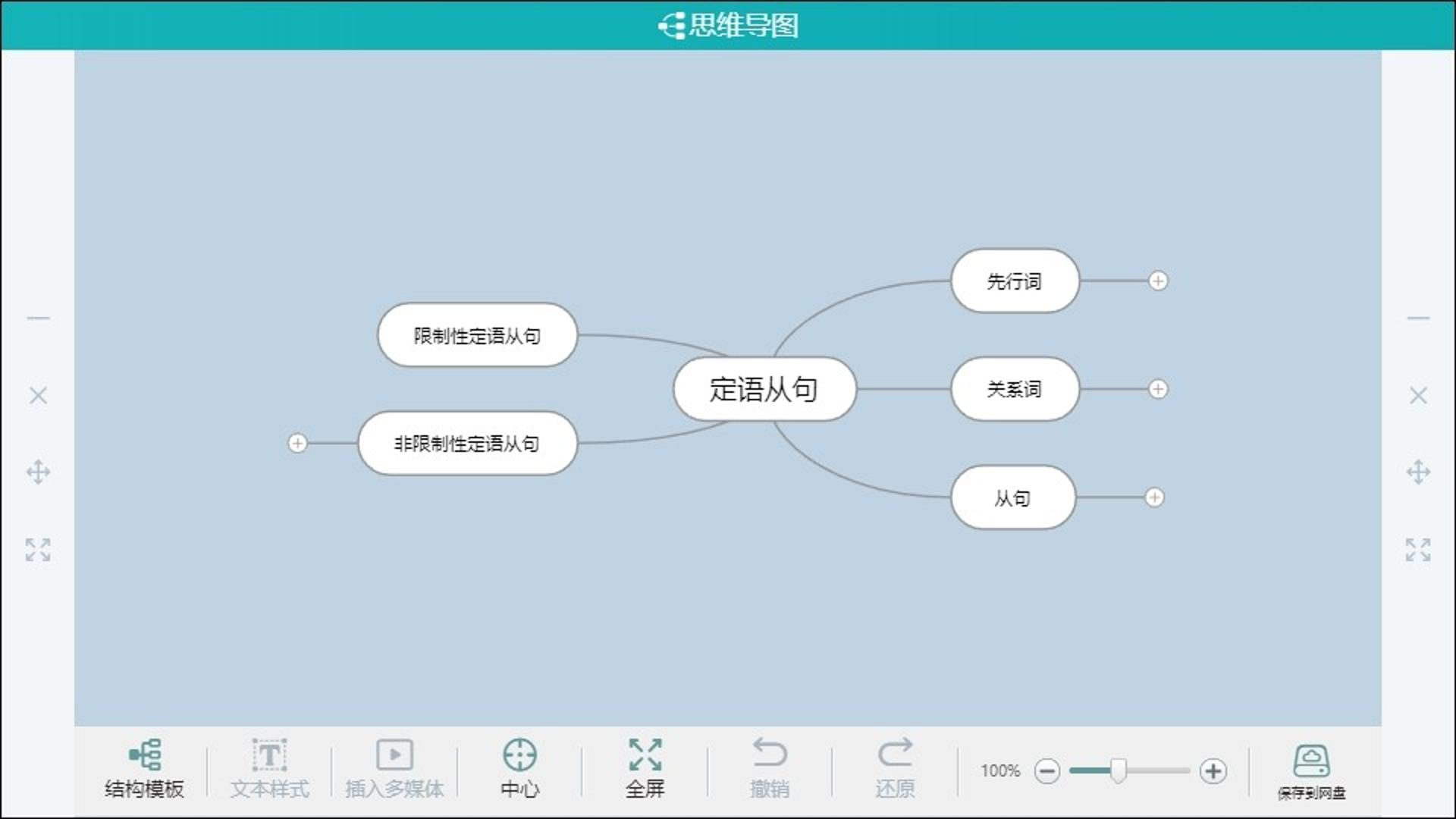Switch to 全屏 fullscreen mode
The width and height of the screenshot is (1456, 819).
pyautogui.click(x=645, y=769)
